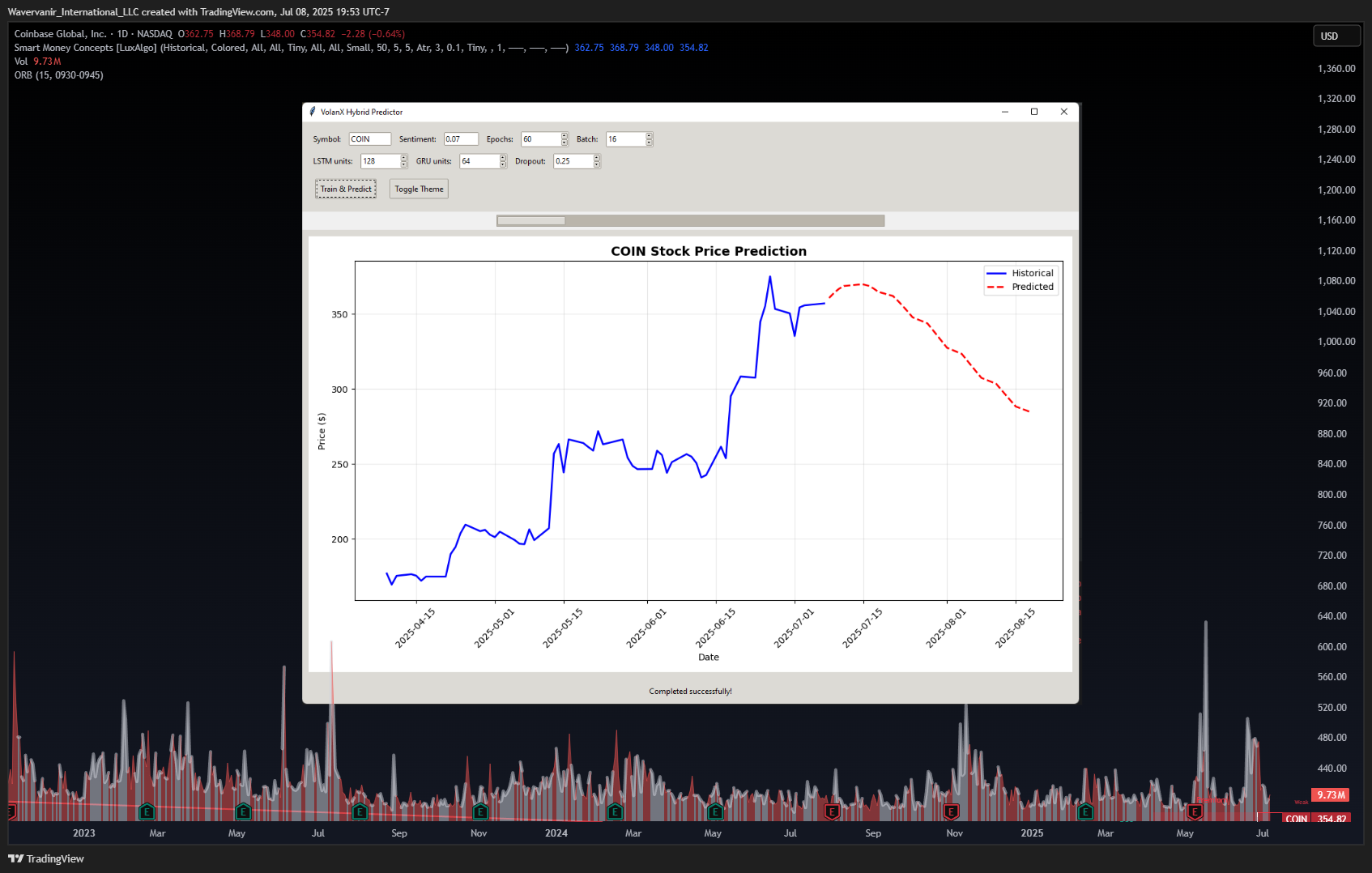Click the VolanX feather app icon
Screen dimensions: 1372x873
pyautogui.click(x=313, y=112)
